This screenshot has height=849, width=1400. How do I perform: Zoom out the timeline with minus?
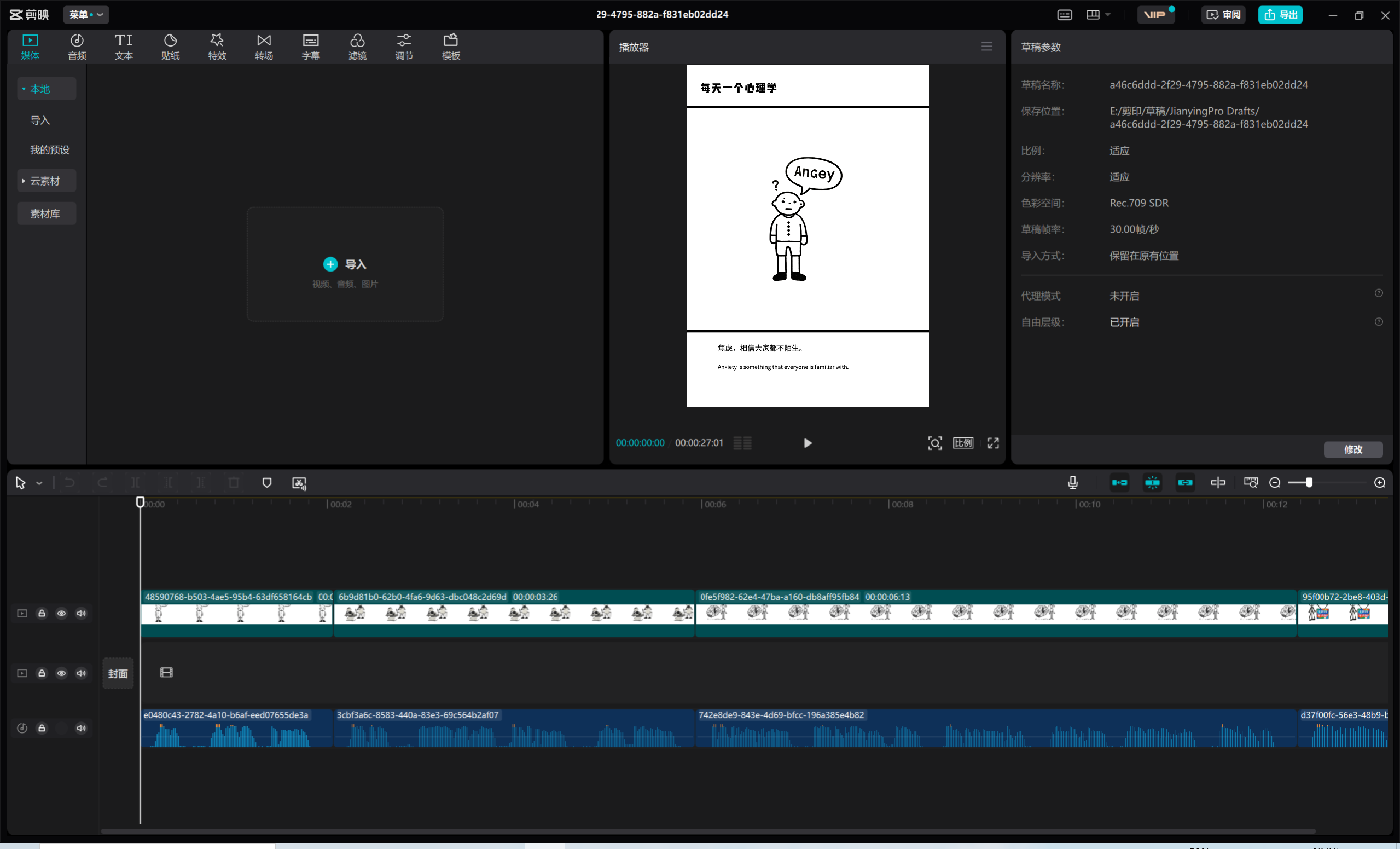(1274, 483)
